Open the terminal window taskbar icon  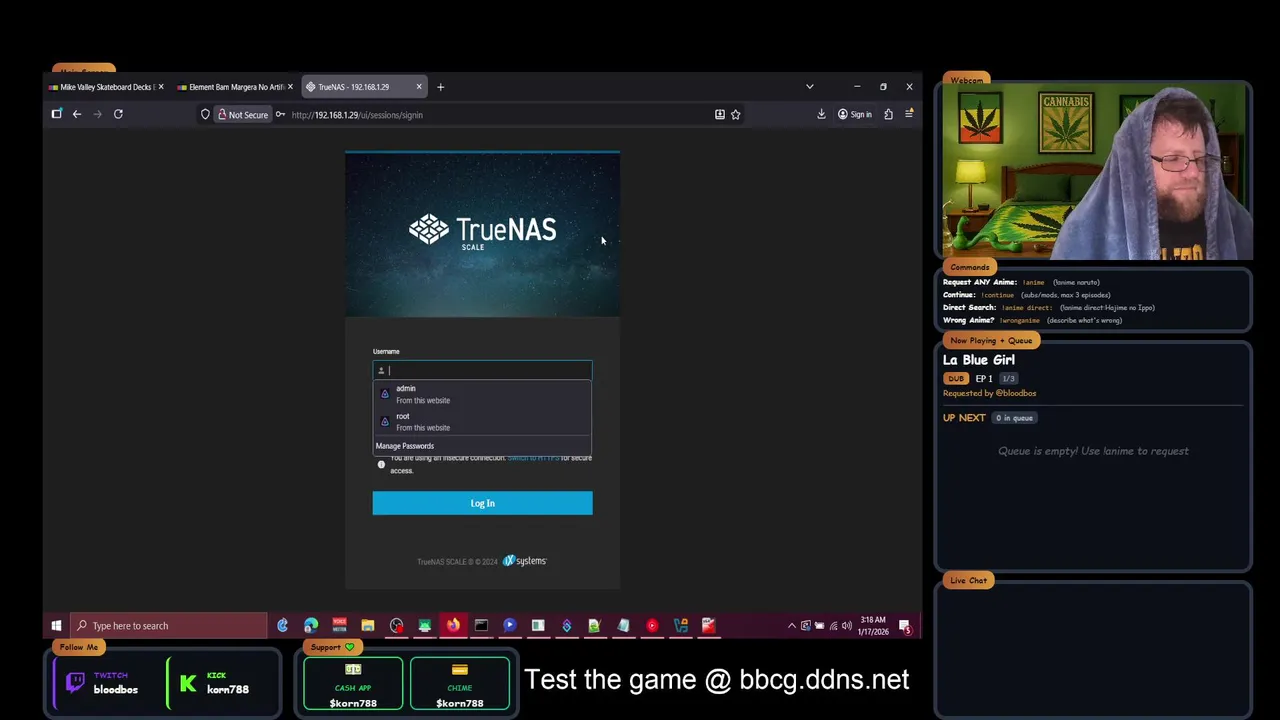click(481, 626)
